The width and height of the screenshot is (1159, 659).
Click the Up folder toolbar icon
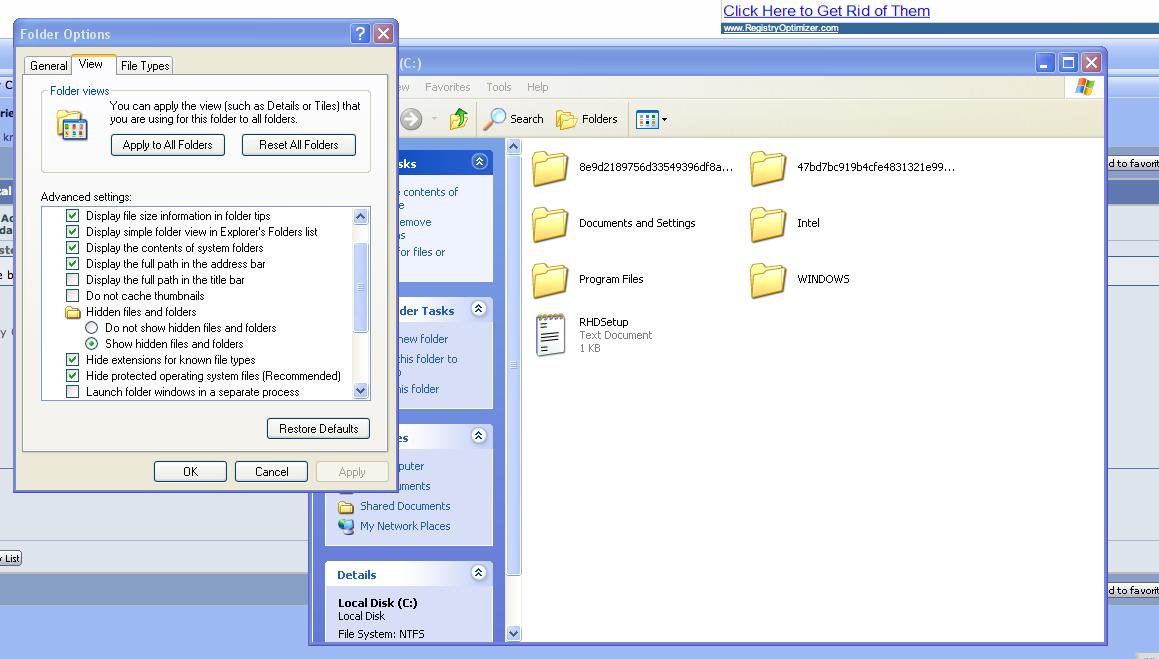click(x=459, y=119)
